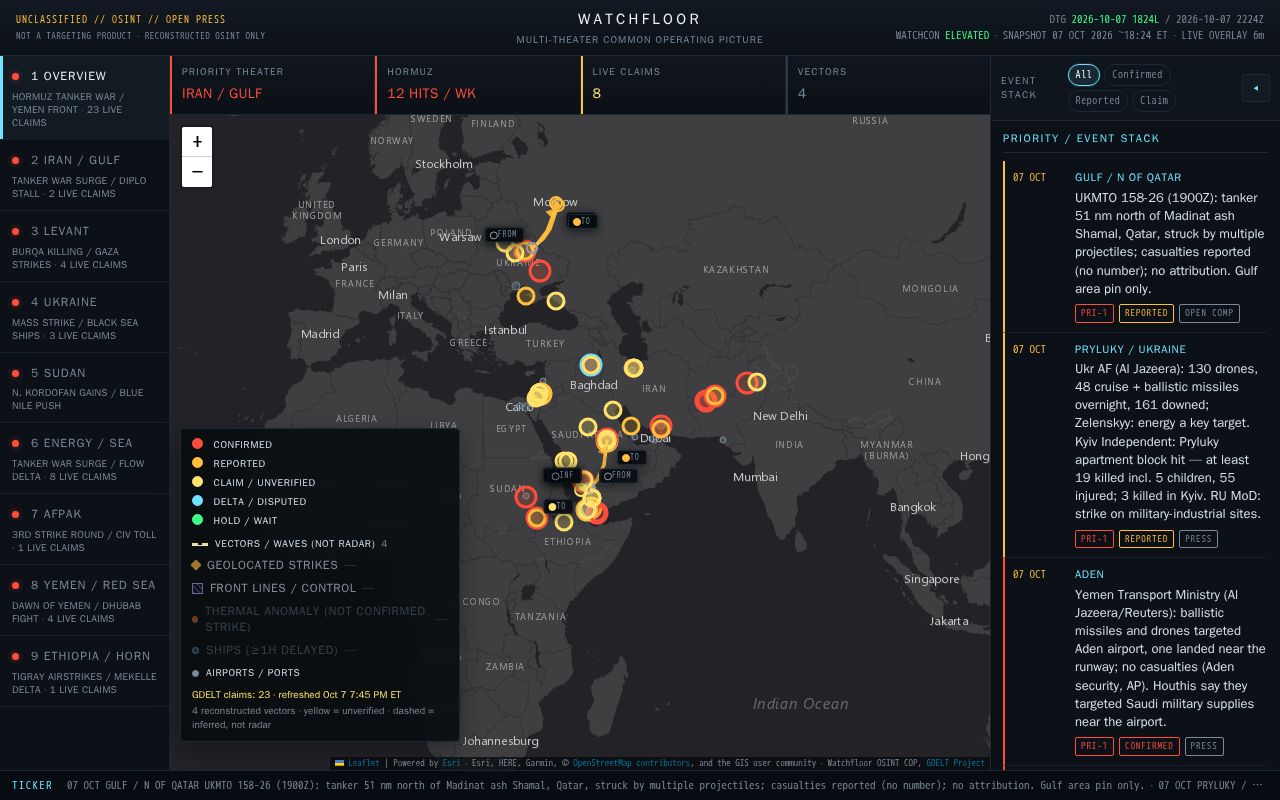This screenshot has height=800, width=1280.
Task: Select the marker at Dubai
Action: 660,428
